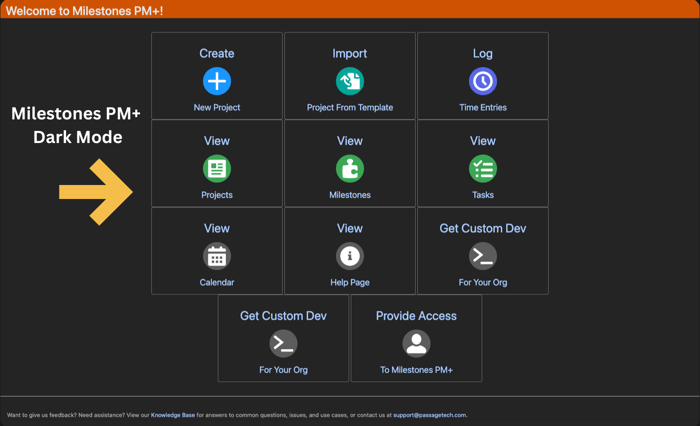The image size is (700, 426).
Task: Open the Knowledge Base link
Action: click(173, 415)
